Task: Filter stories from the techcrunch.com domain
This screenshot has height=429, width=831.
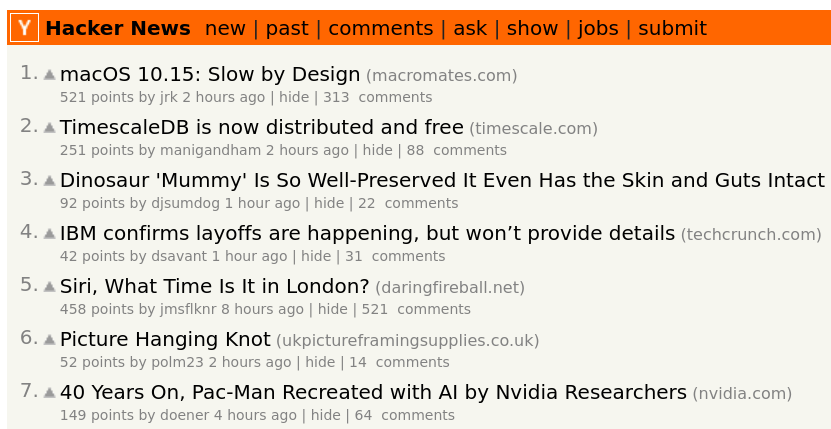Action: (x=751, y=234)
